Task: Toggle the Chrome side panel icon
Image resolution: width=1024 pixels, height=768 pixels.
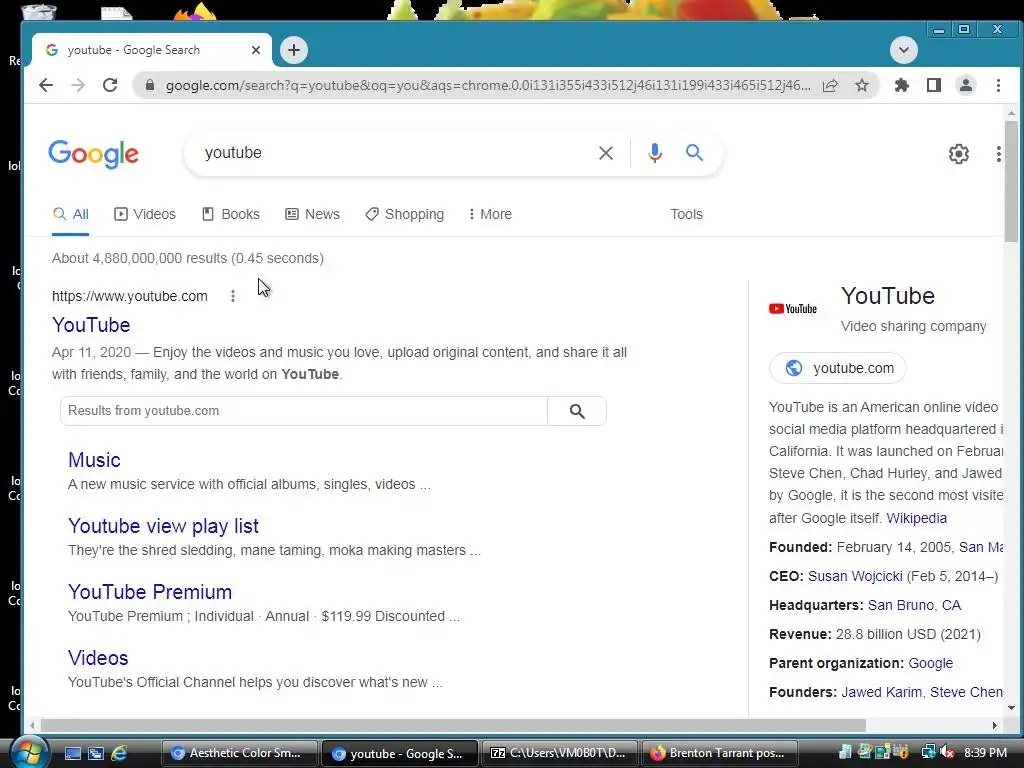Action: 934,85
